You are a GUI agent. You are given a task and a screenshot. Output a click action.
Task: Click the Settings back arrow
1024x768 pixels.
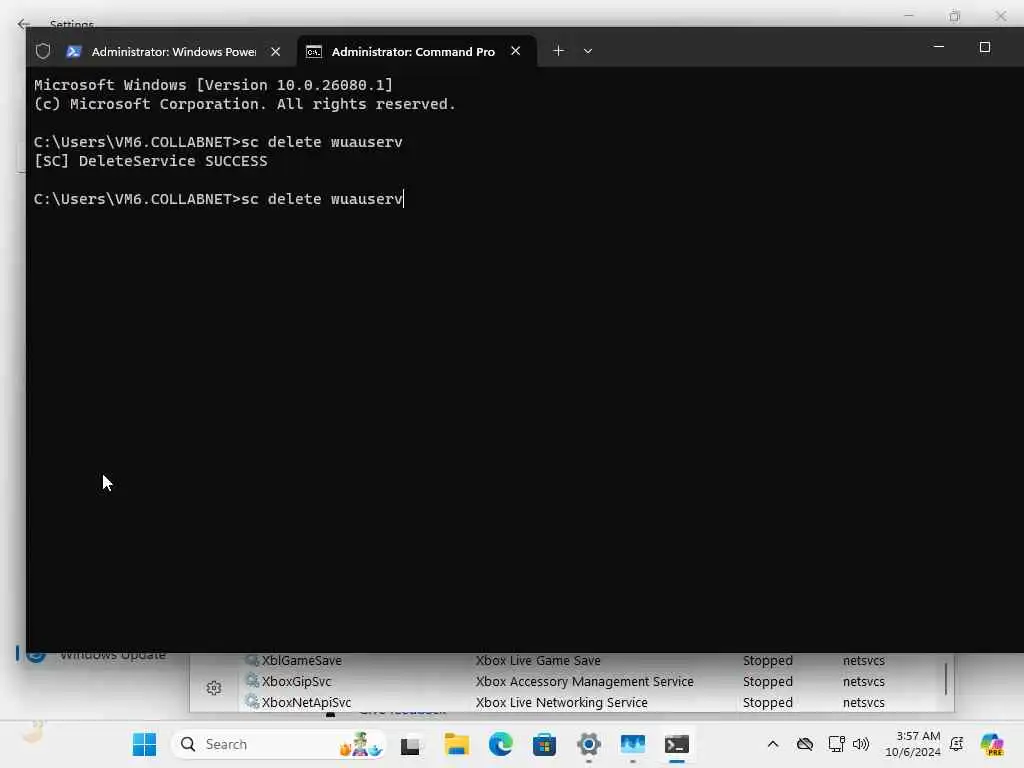pos(24,24)
